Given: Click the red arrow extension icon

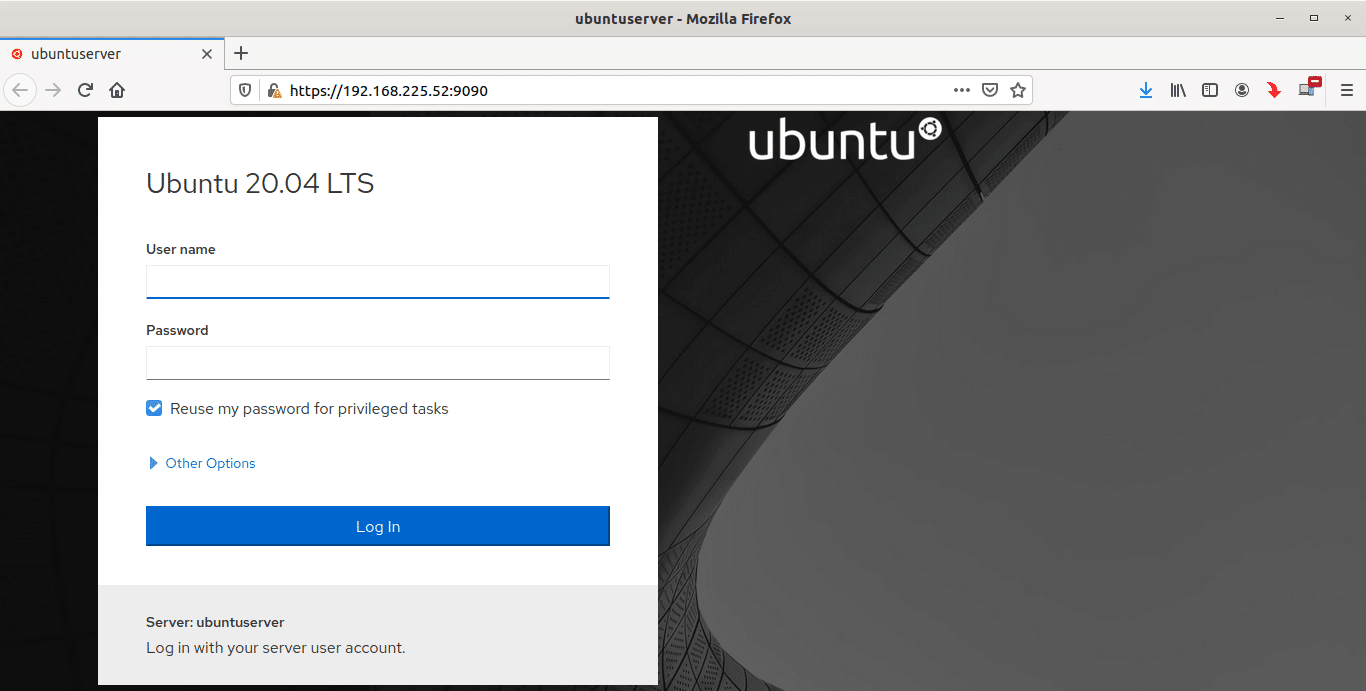Looking at the screenshot, I should click(x=1274, y=90).
